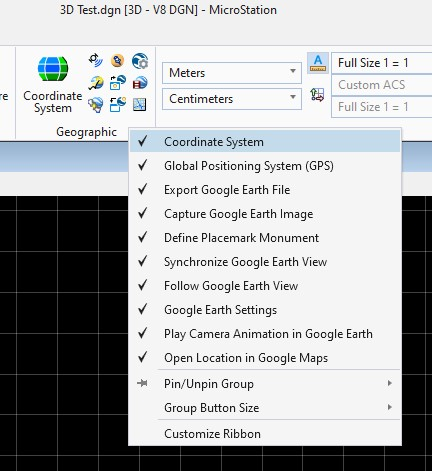
Task: Click the Full Size 1 = 1 scale field
Action: [x=382, y=63]
